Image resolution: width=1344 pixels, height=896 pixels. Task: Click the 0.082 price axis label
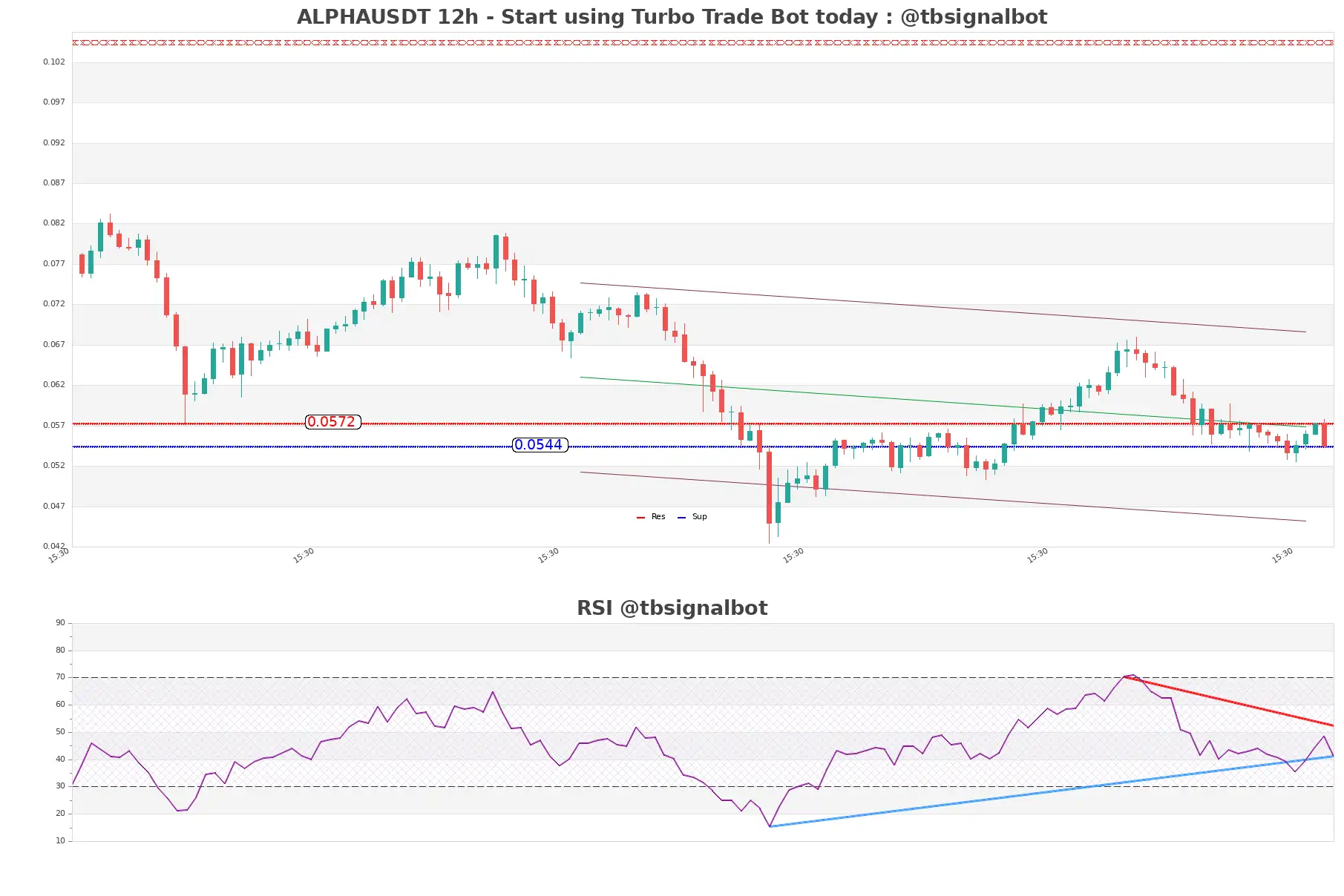53,223
